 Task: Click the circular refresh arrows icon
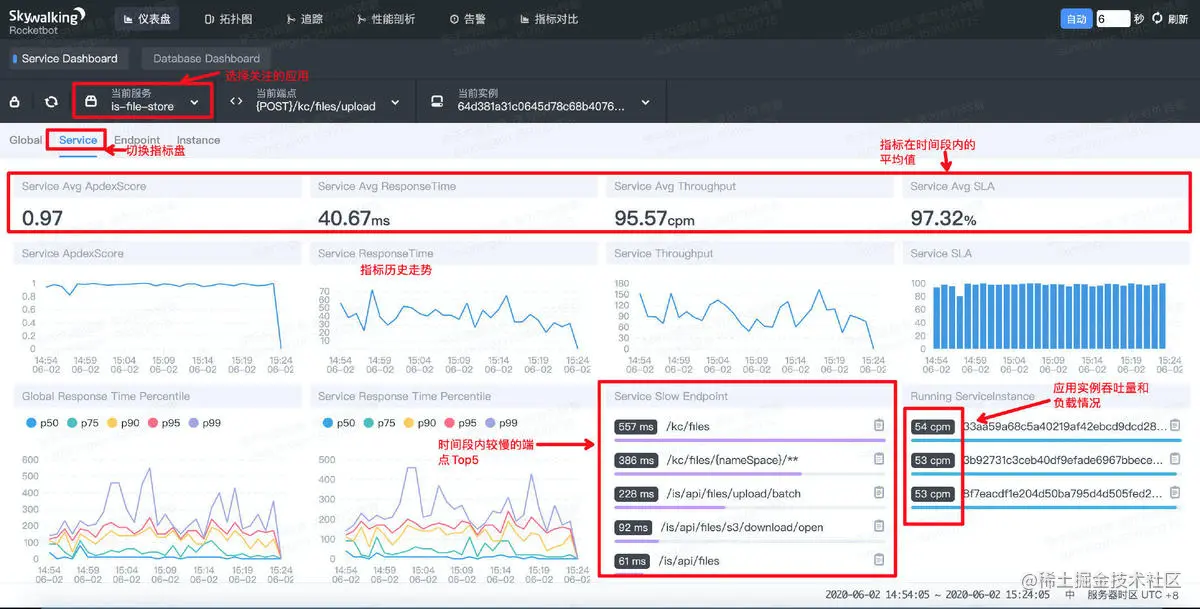click(50, 102)
